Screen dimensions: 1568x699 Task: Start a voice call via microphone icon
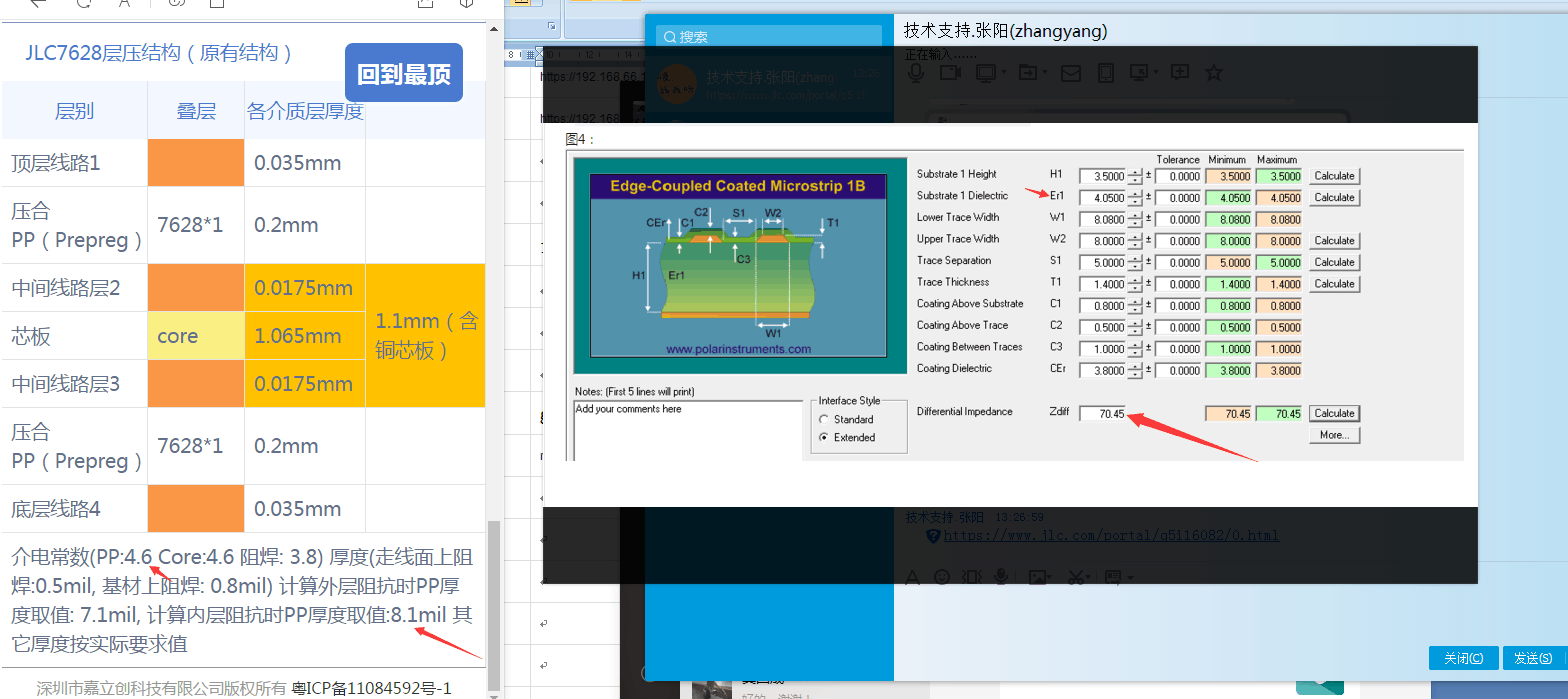click(915, 73)
